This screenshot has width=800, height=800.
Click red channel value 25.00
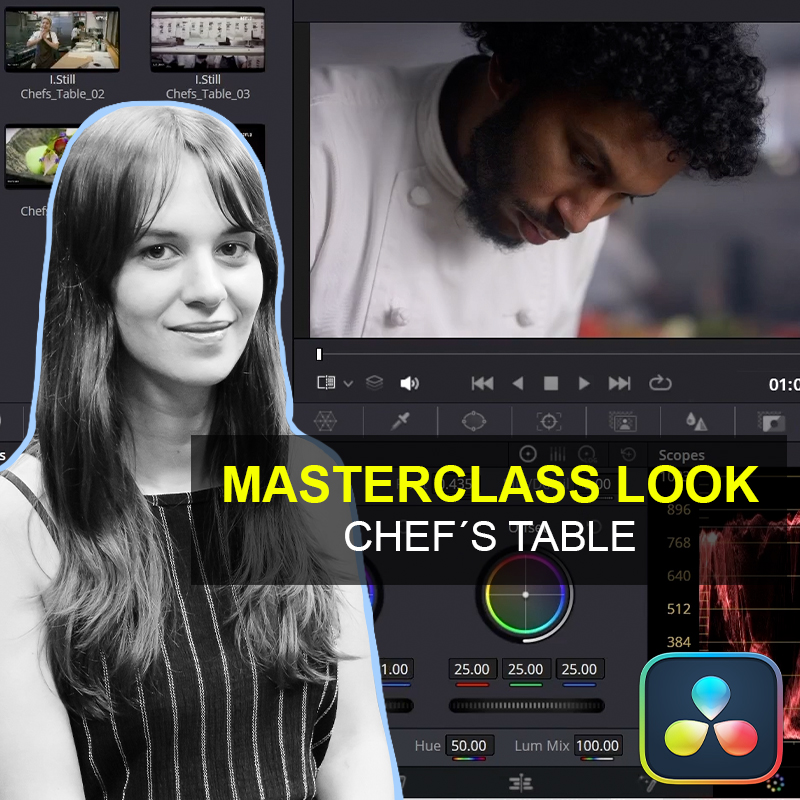[472, 669]
